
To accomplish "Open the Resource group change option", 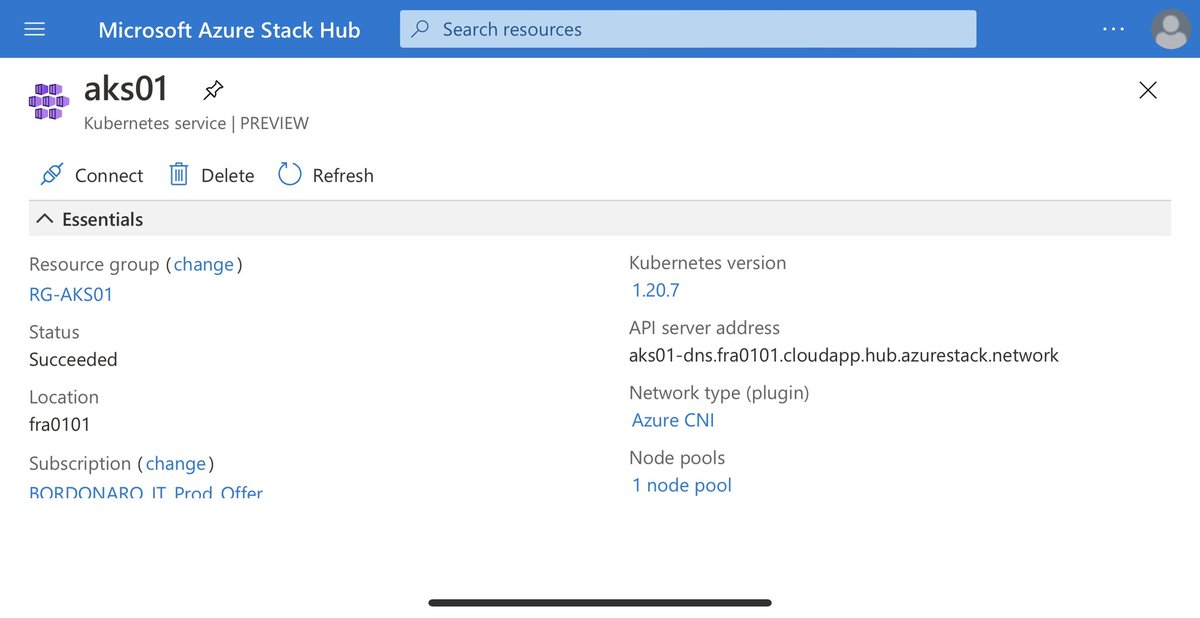I will click(x=204, y=264).
